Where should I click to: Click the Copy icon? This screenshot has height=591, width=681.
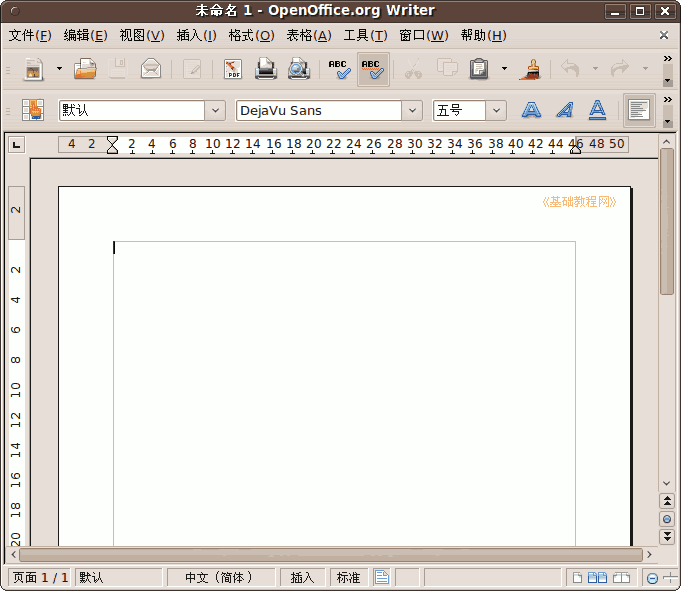click(447, 69)
